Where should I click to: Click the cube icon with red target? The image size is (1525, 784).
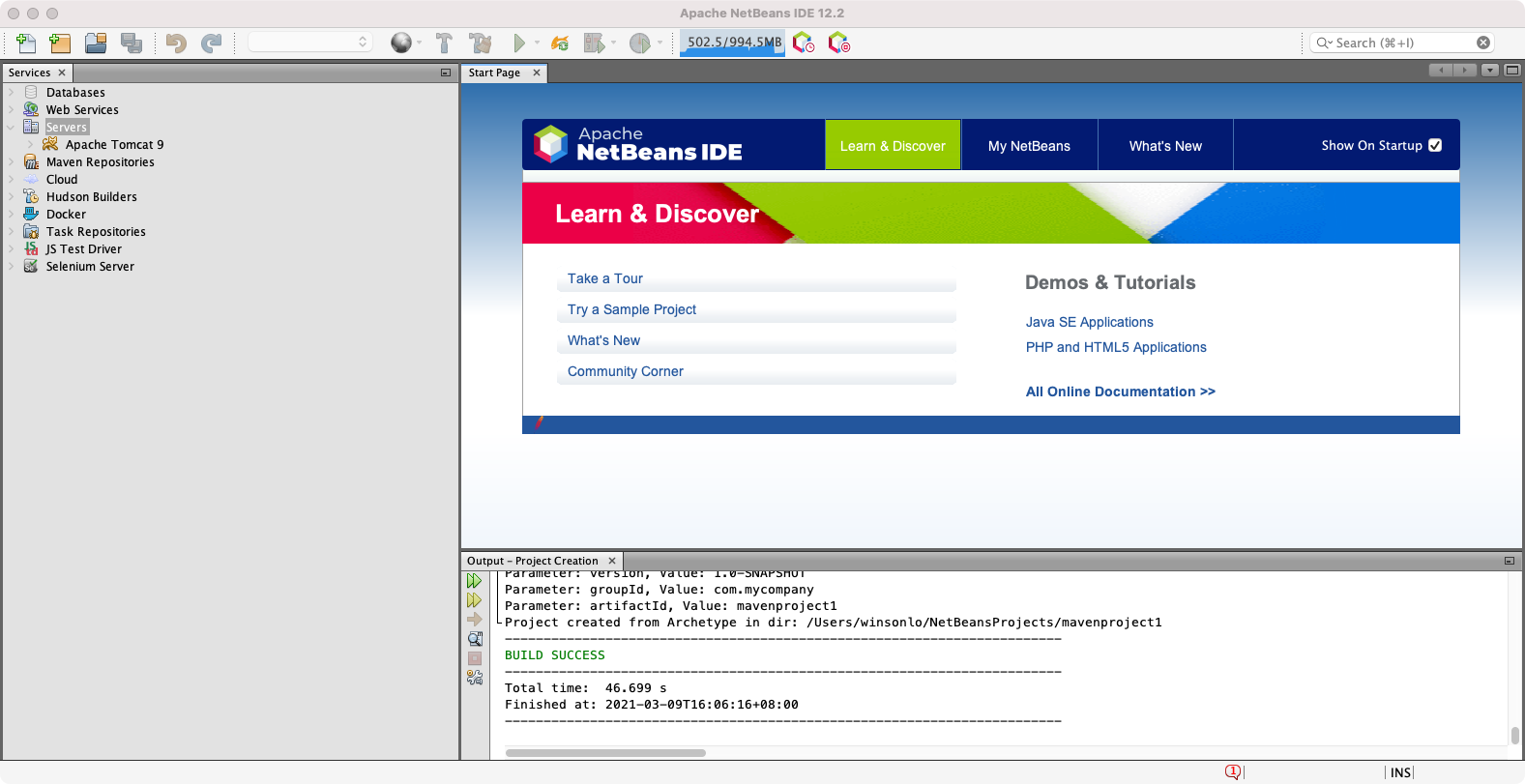(x=838, y=43)
